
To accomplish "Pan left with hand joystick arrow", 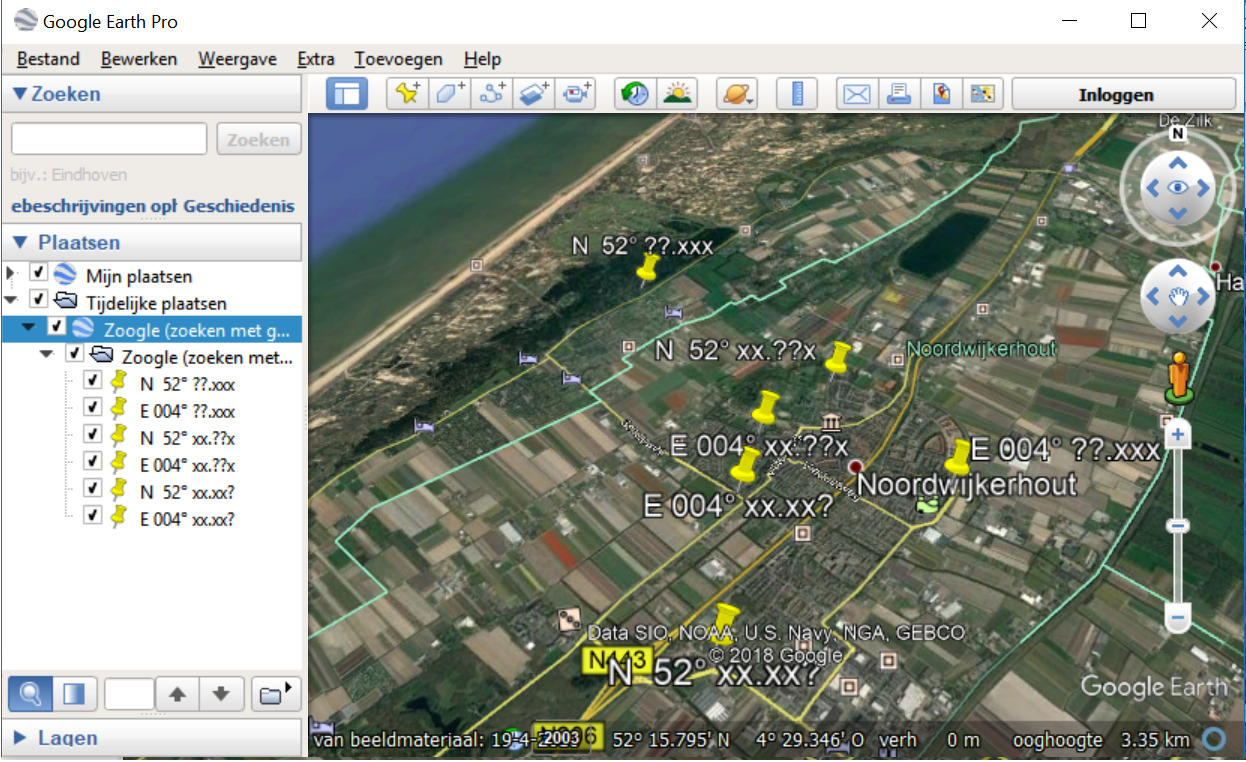I will pyautogui.click(x=1152, y=296).
